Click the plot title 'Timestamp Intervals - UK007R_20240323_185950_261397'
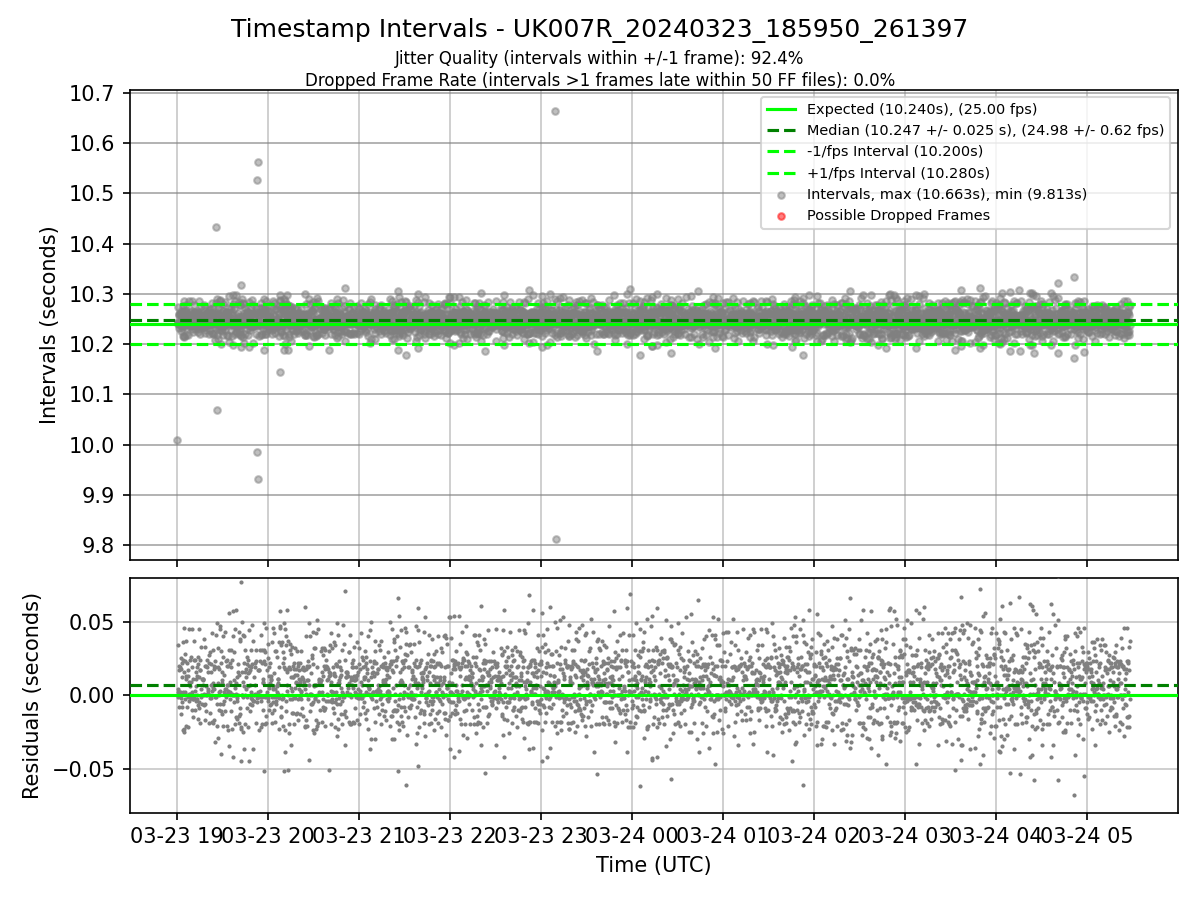 599,29
